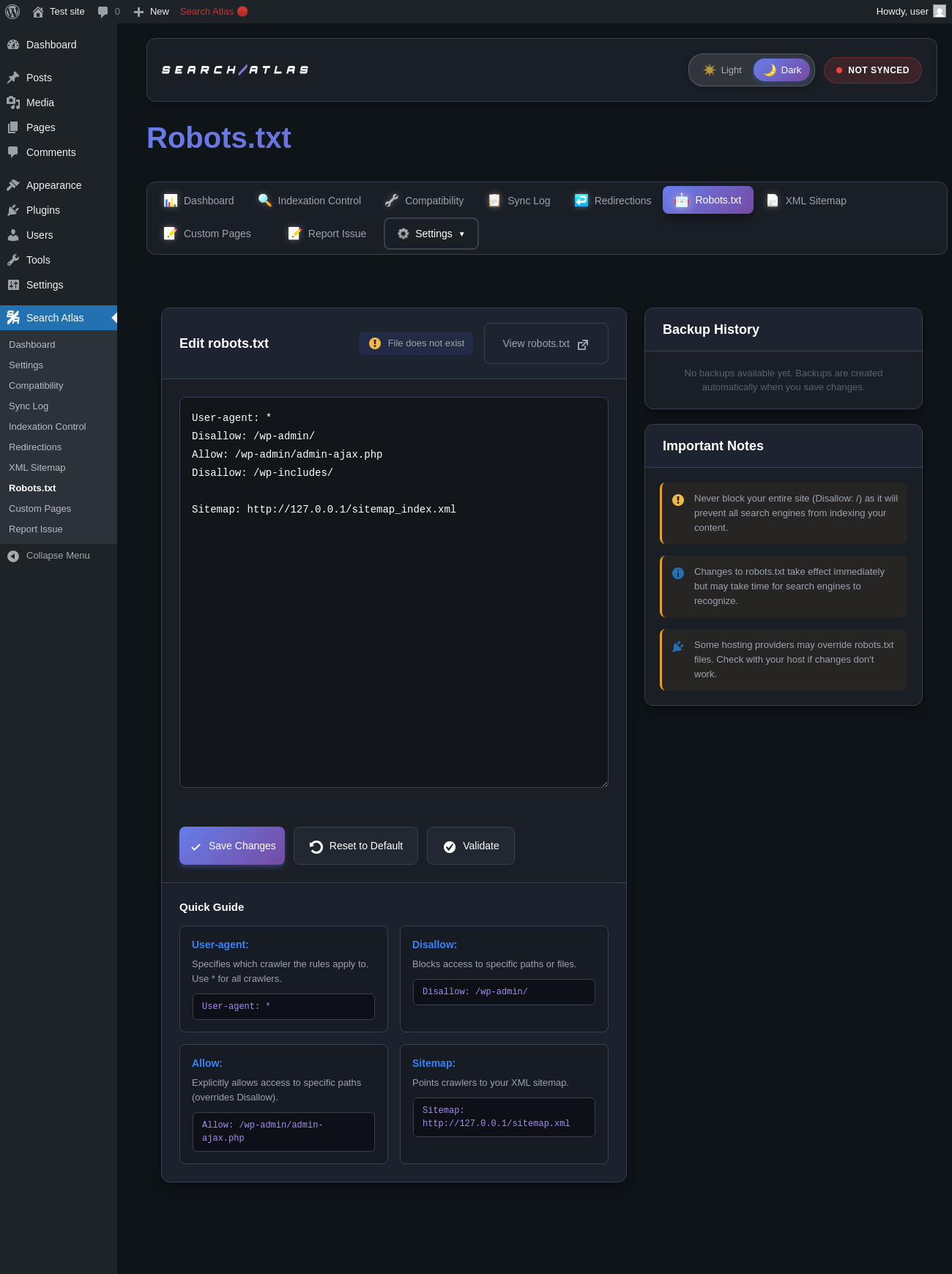Switch to Light theme
Viewport: 952px width, 1274px height.
[722, 70]
